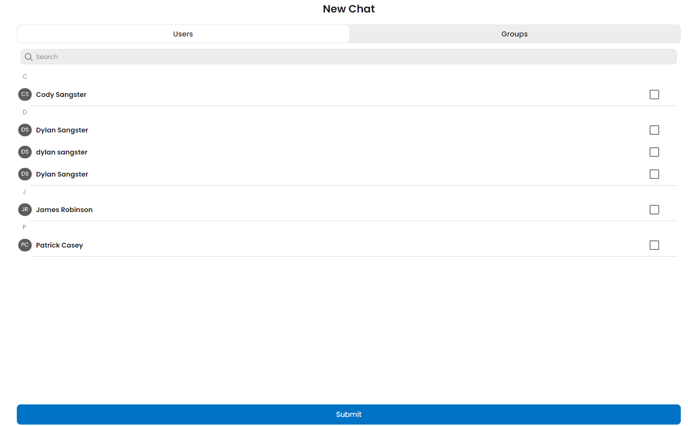This screenshot has height=426, width=688.
Task: Click the blue Submit button
Action: [348, 414]
